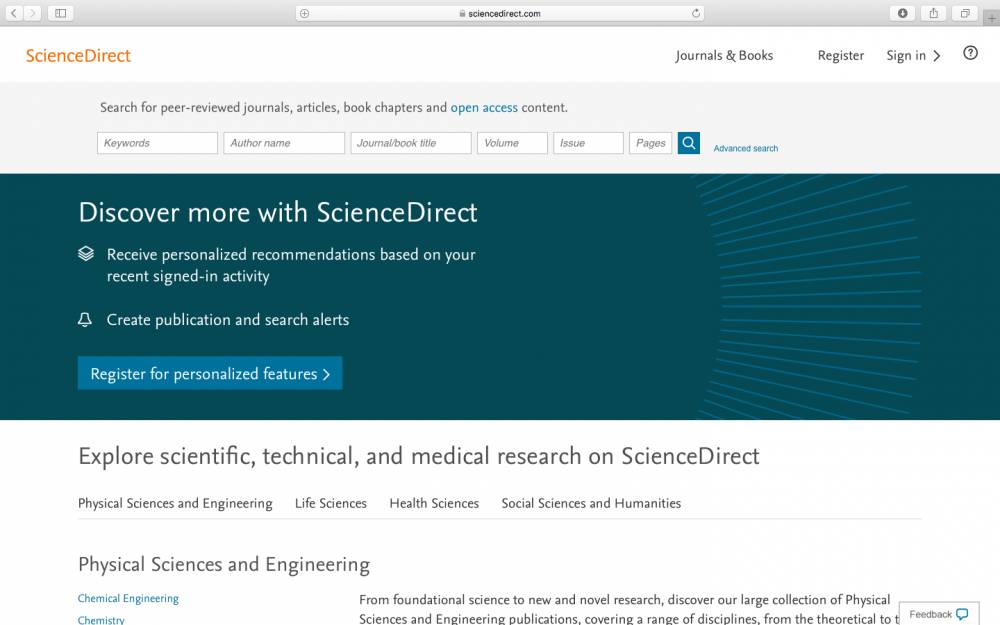
Task: Select Social Sciences and Humanities tab
Action: point(591,503)
